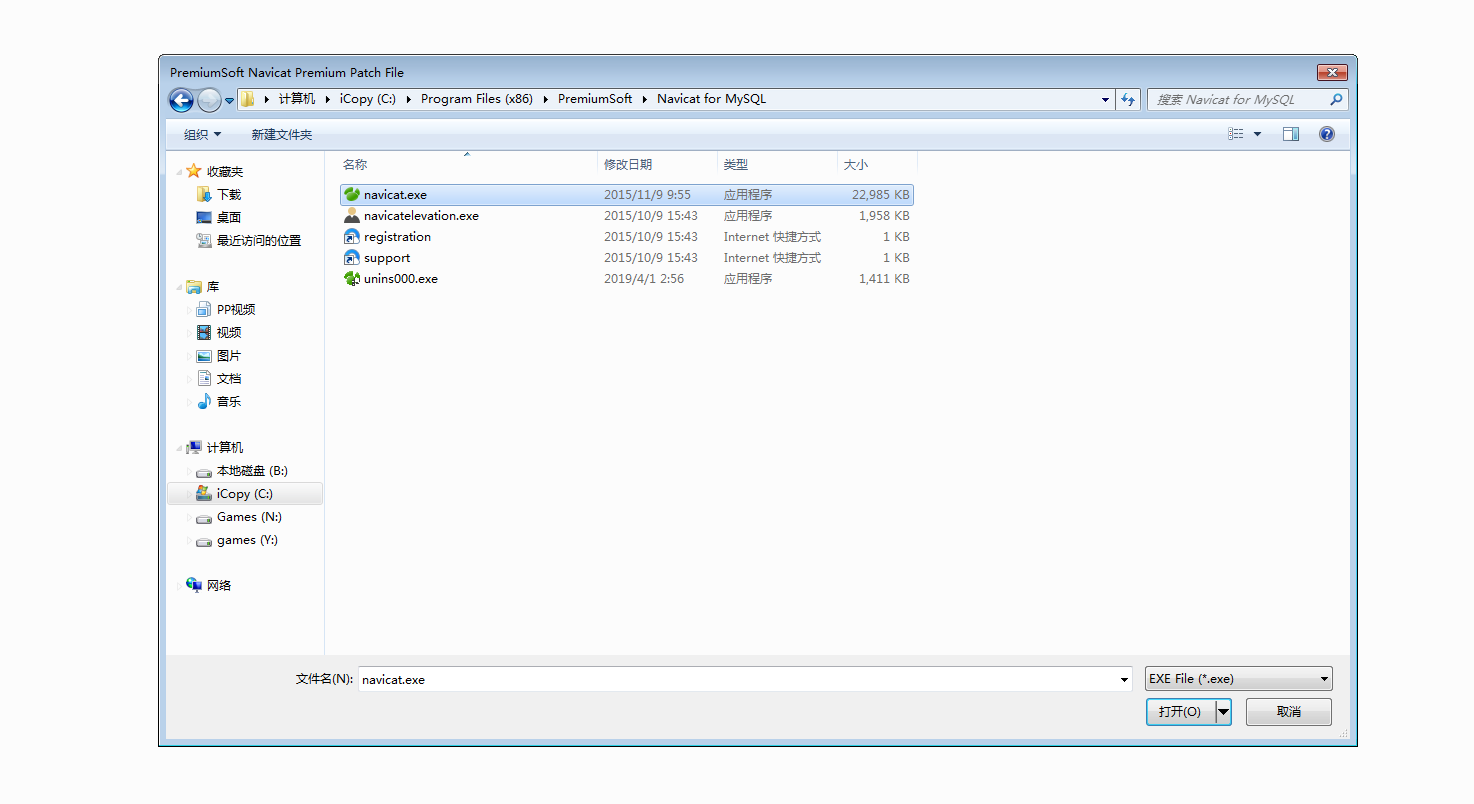Select the 本地磁盘 (B:) drive label
Screen dimensions: 1474x804
coord(252,471)
